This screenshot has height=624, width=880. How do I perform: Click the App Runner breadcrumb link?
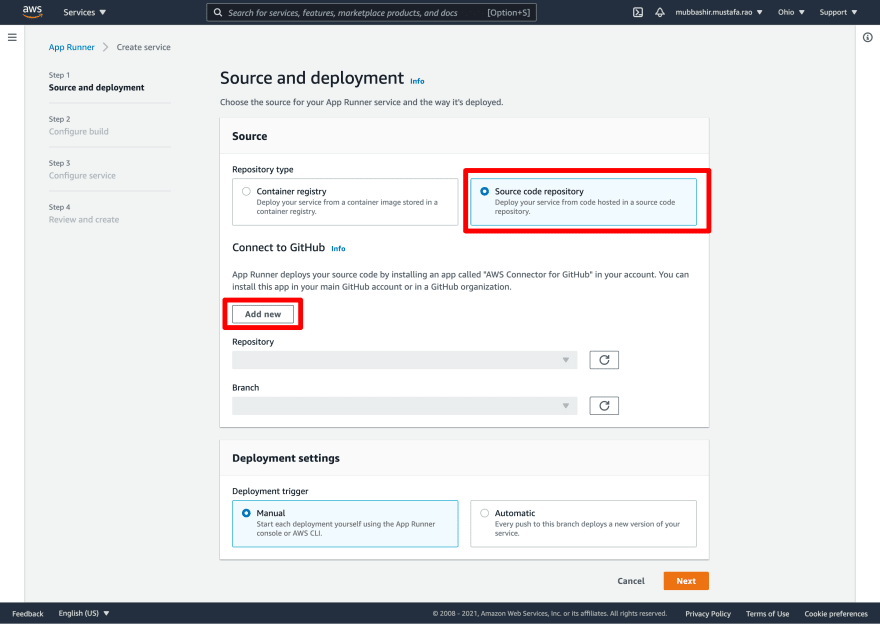71,47
